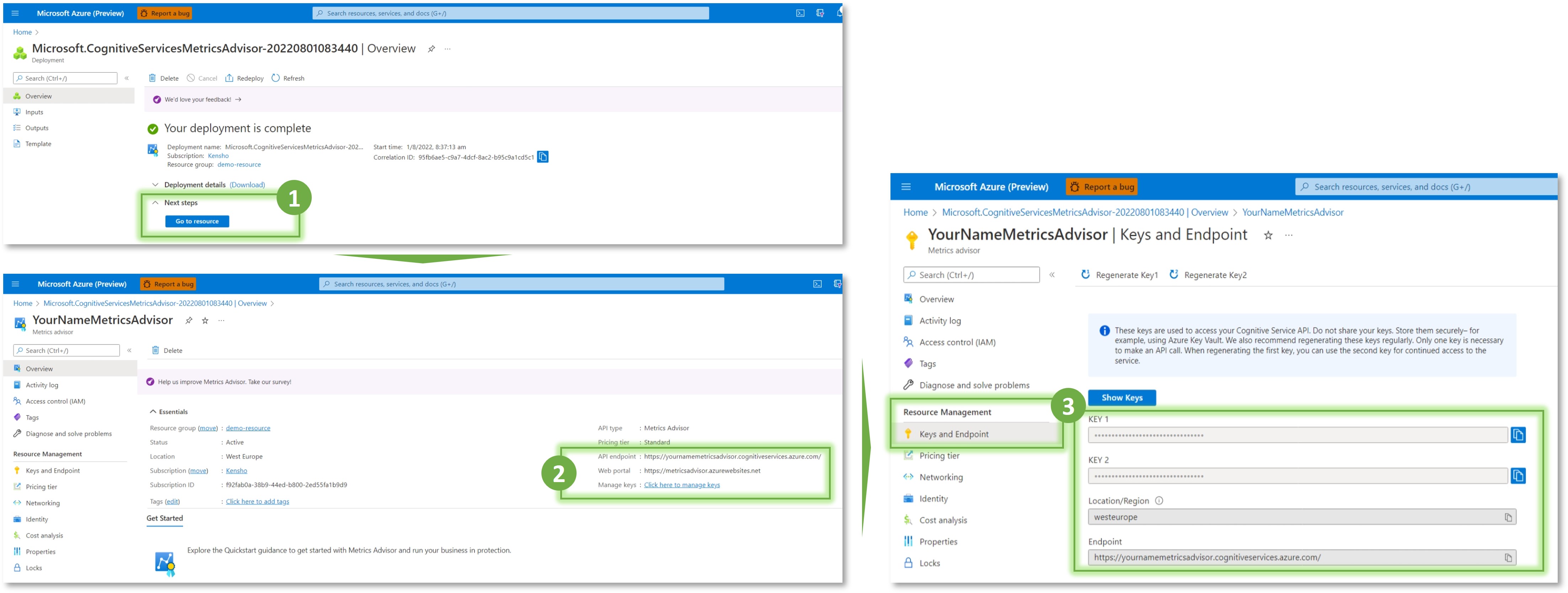
Task: Show the Location/Region info tooltip
Action: pos(1159,501)
